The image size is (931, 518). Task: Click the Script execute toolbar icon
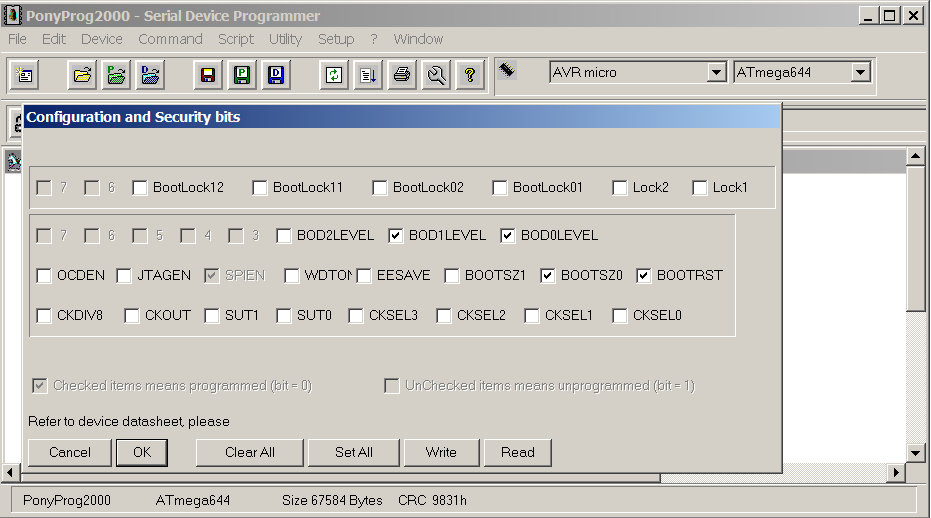coord(368,75)
